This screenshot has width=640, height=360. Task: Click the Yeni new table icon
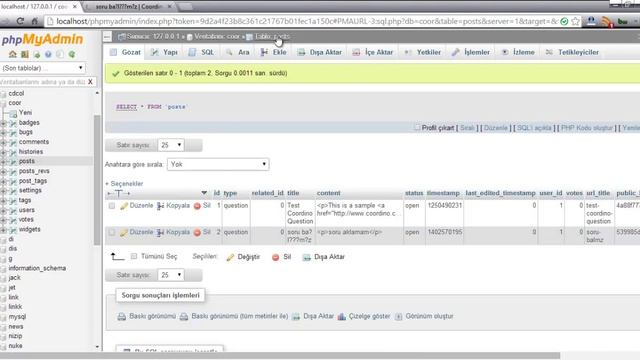[13, 113]
